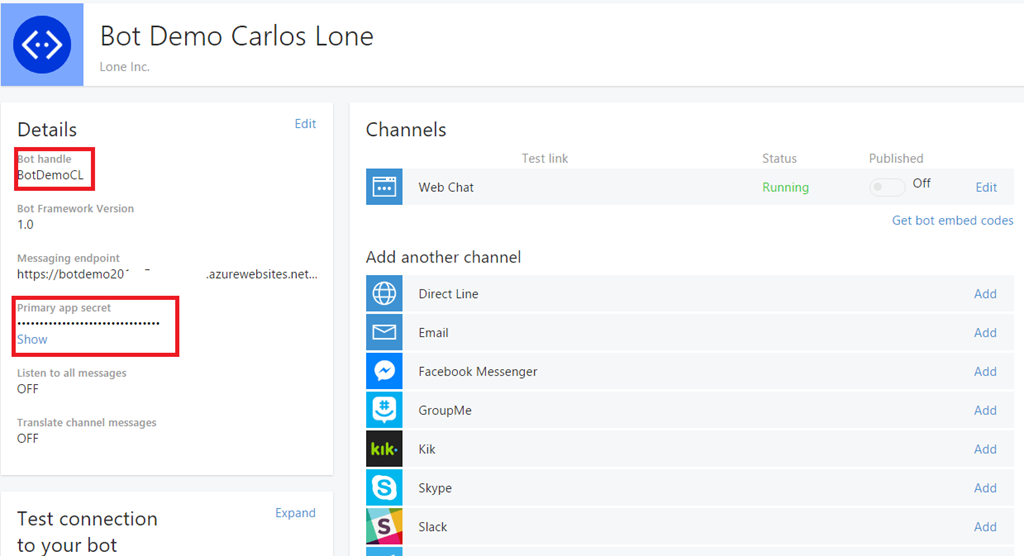The width and height of the screenshot is (1024, 556).
Task: Click the Email envelope icon
Action: click(384, 332)
